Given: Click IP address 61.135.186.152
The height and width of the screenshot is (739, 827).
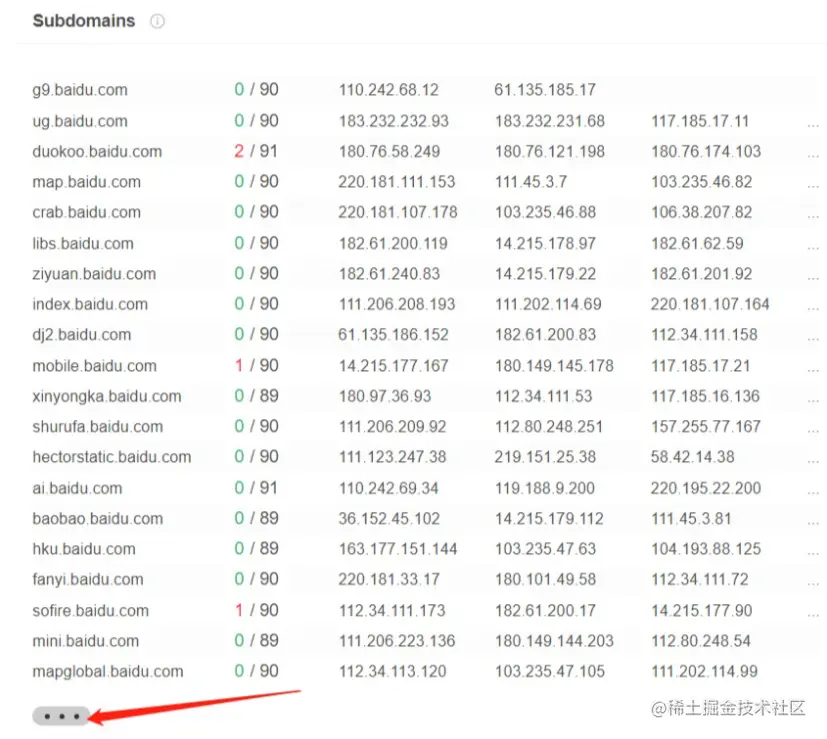Looking at the screenshot, I should pyautogui.click(x=393, y=334).
